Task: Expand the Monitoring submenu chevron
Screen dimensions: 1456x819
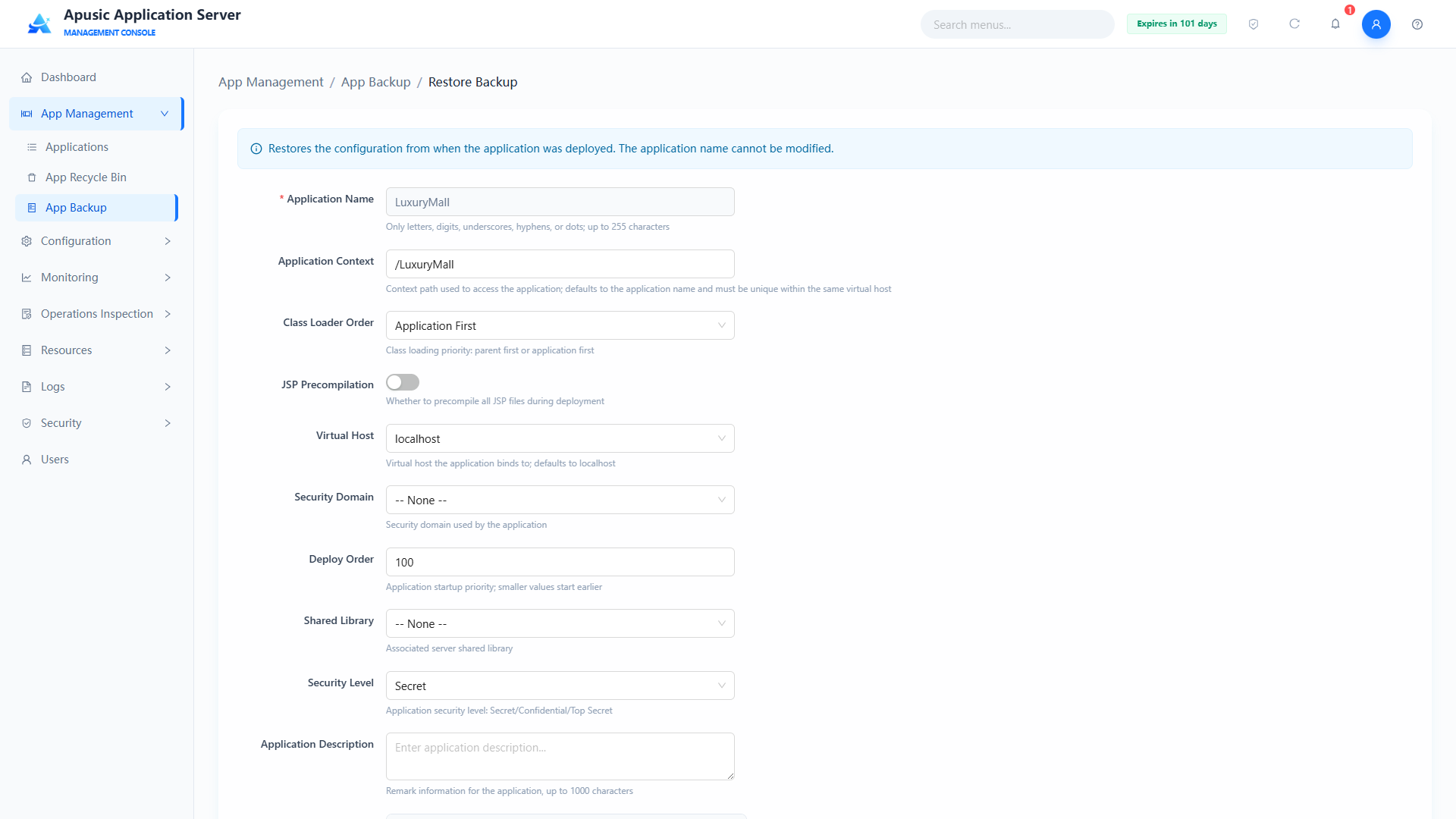Action: [x=168, y=278]
